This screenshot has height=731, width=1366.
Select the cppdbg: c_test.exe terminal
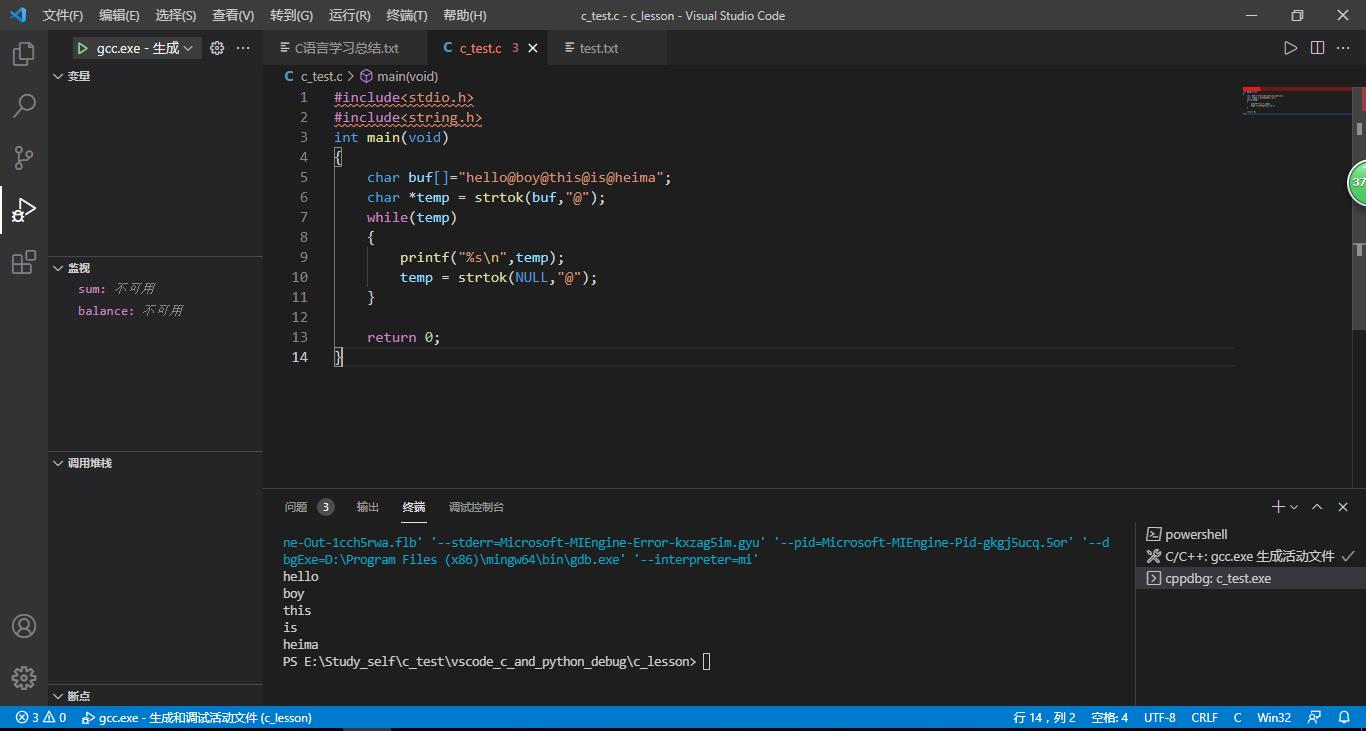(1250, 578)
